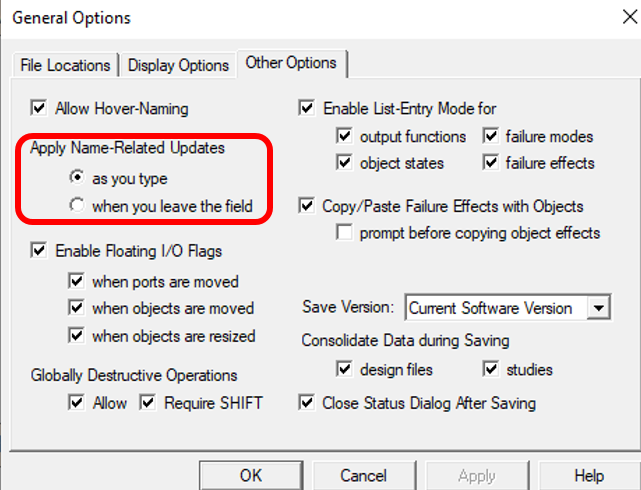Toggle "when objects are resized" checkbox
The height and width of the screenshot is (490, 641).
click(x=76, y=336)
